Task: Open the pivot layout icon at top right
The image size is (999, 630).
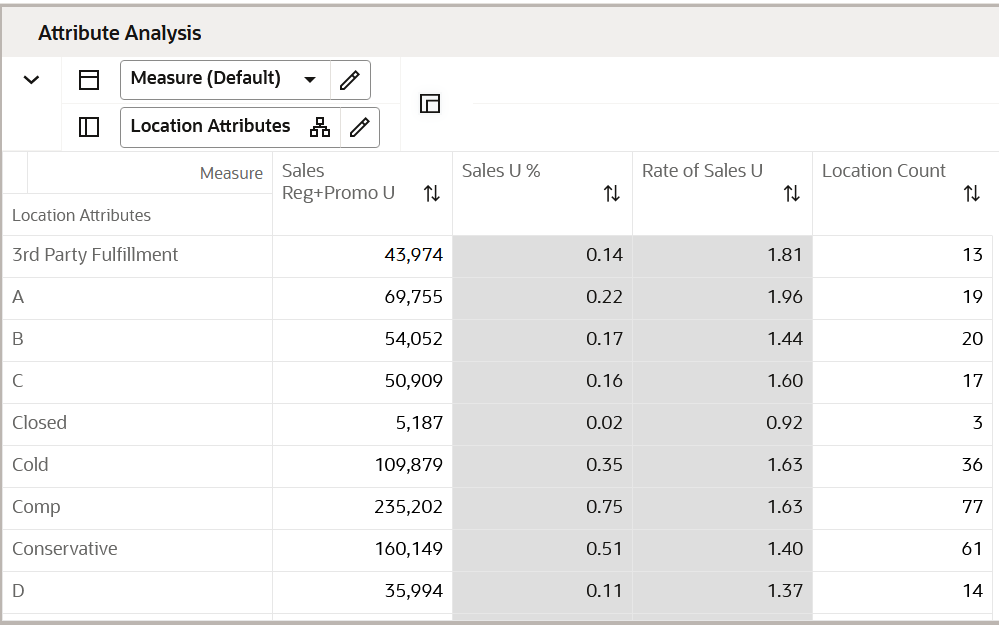Action: (429, 103)
